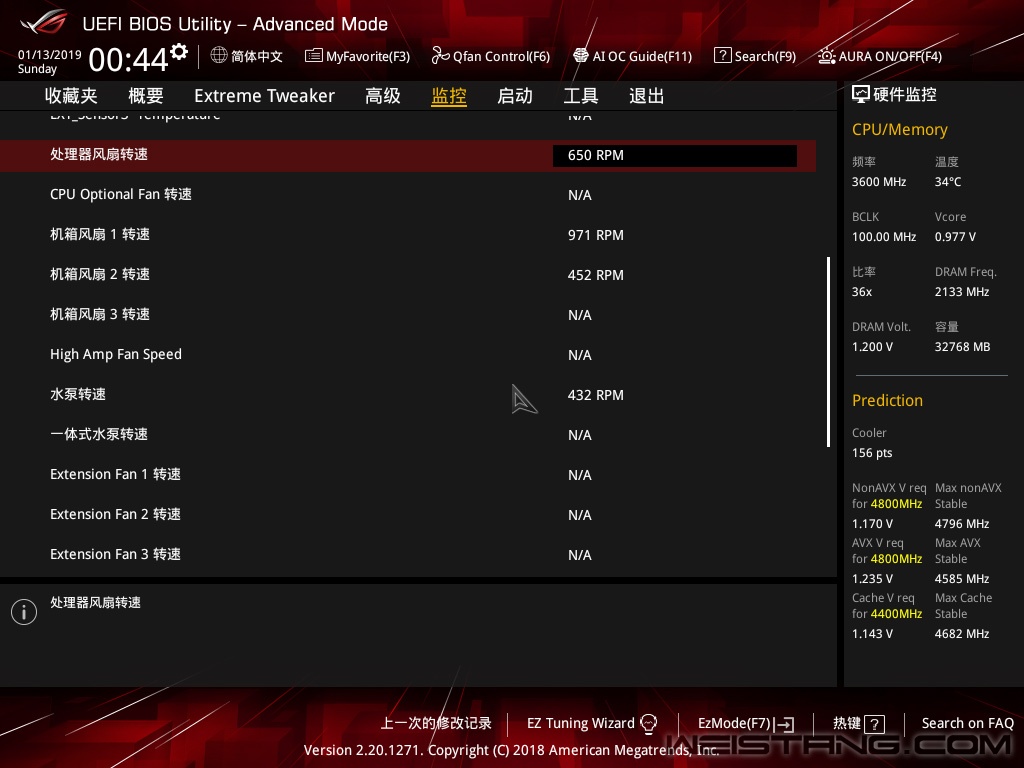The image size is (1024, 768).
Task: Select 处理器风扇转速 row
Action: (x=408, y=155)
